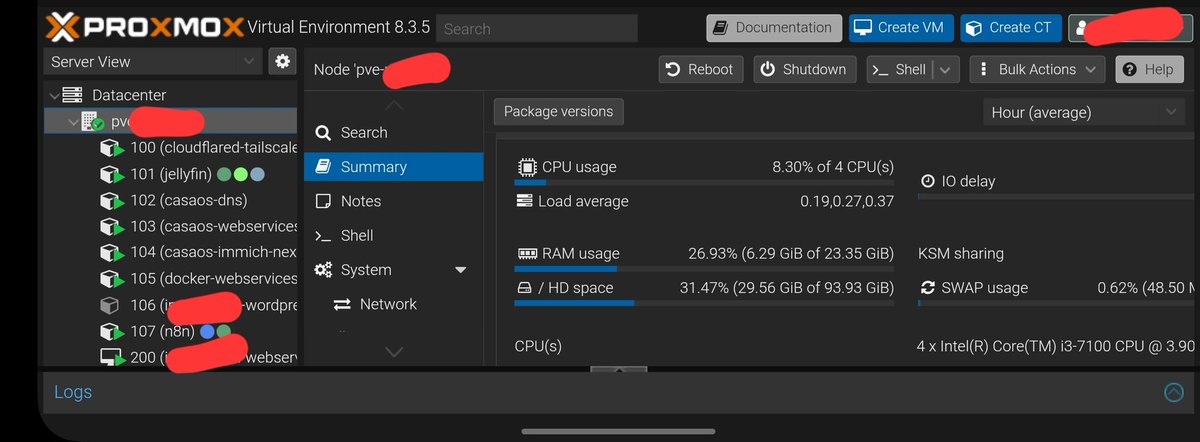1200x442 pixels.
Task: Collapse the pve node expander
Action: click(72, 122)
